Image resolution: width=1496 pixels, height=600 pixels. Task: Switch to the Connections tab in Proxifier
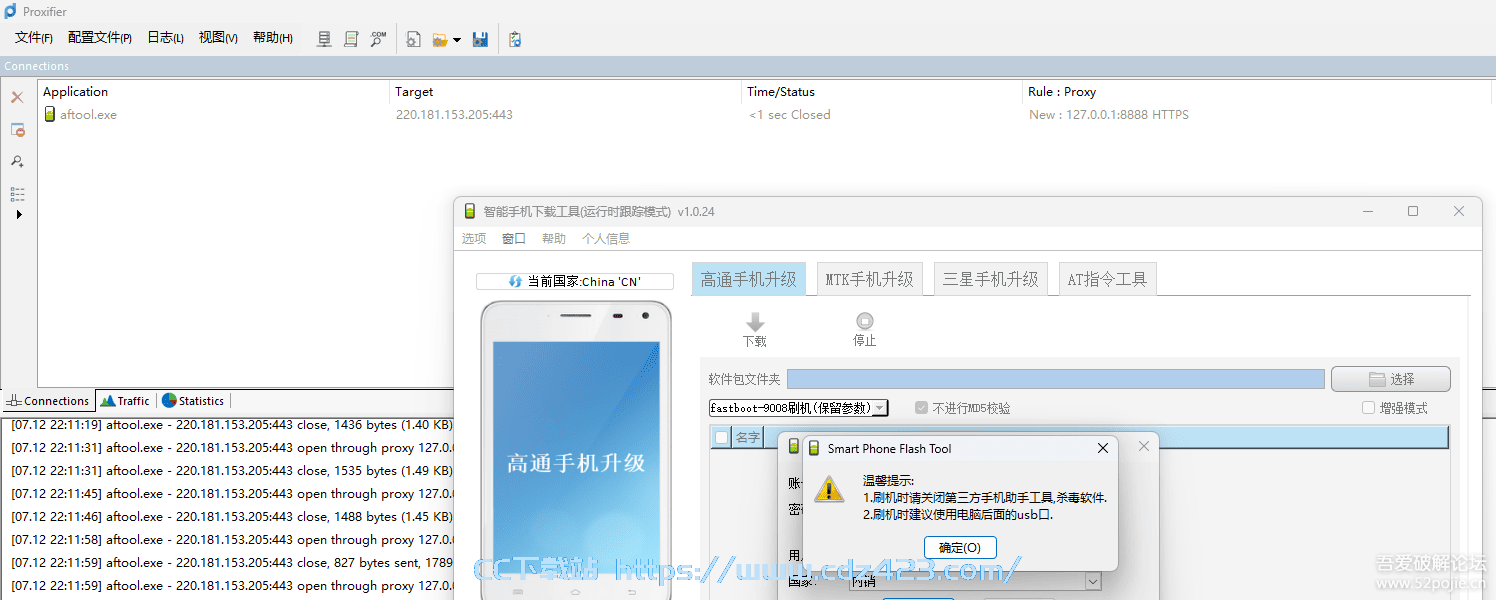click(48, 401)
